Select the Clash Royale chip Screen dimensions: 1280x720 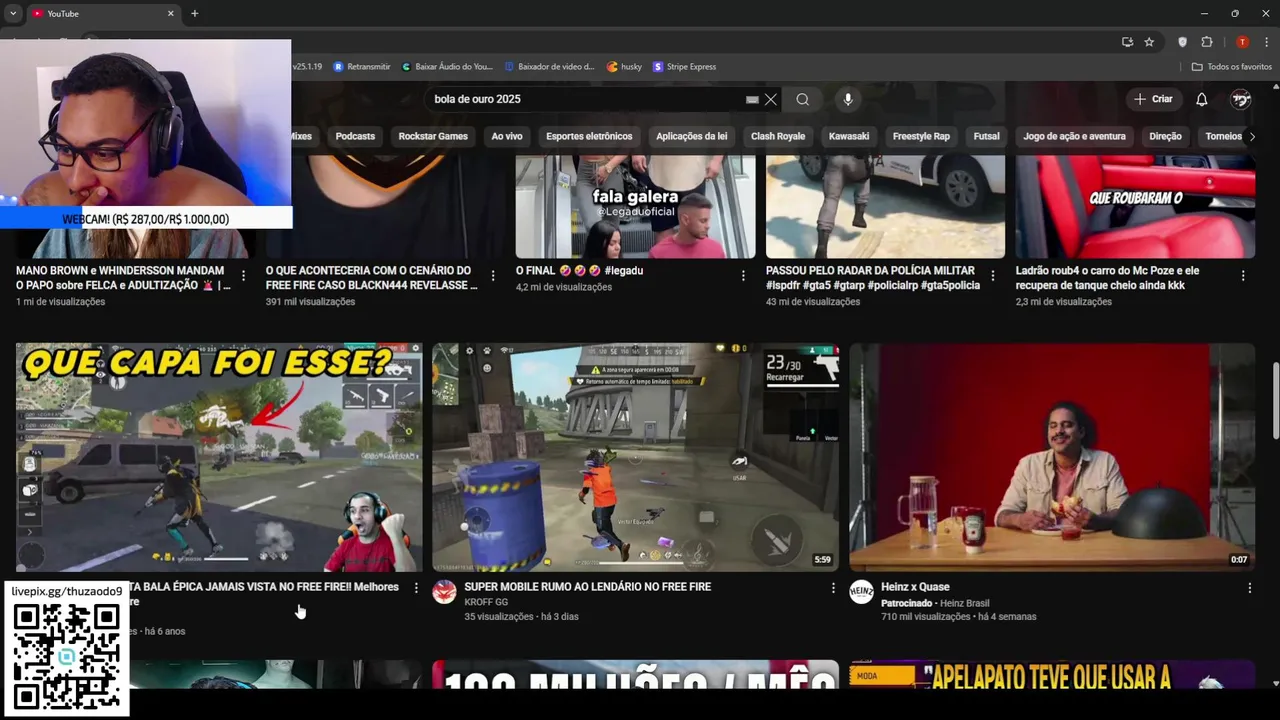coord(778,136)
